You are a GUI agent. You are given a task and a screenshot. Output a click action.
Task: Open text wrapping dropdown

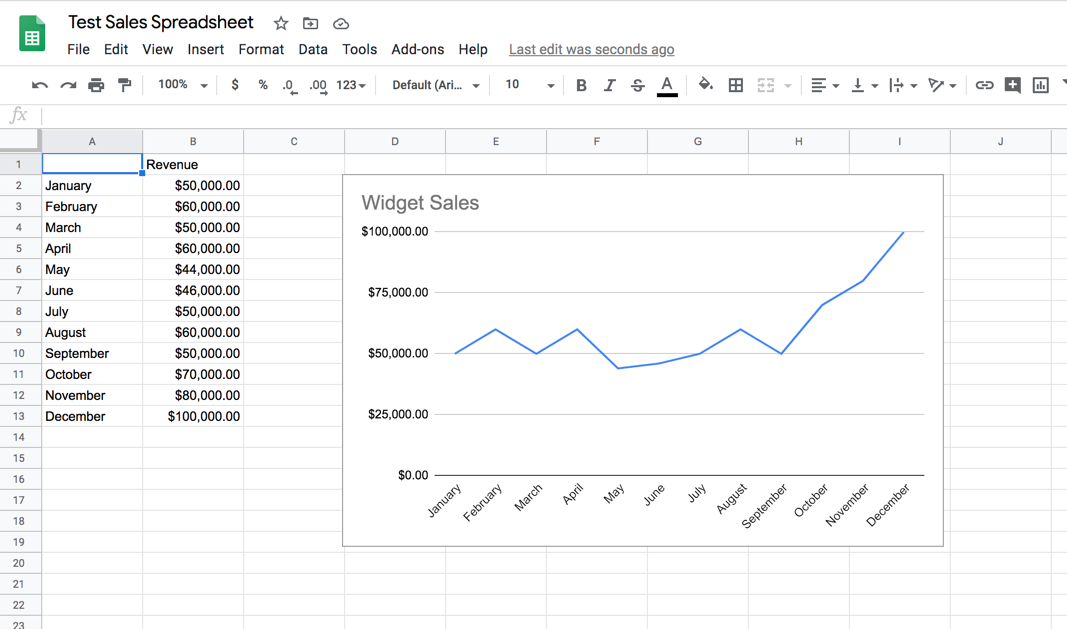[903, 85]
